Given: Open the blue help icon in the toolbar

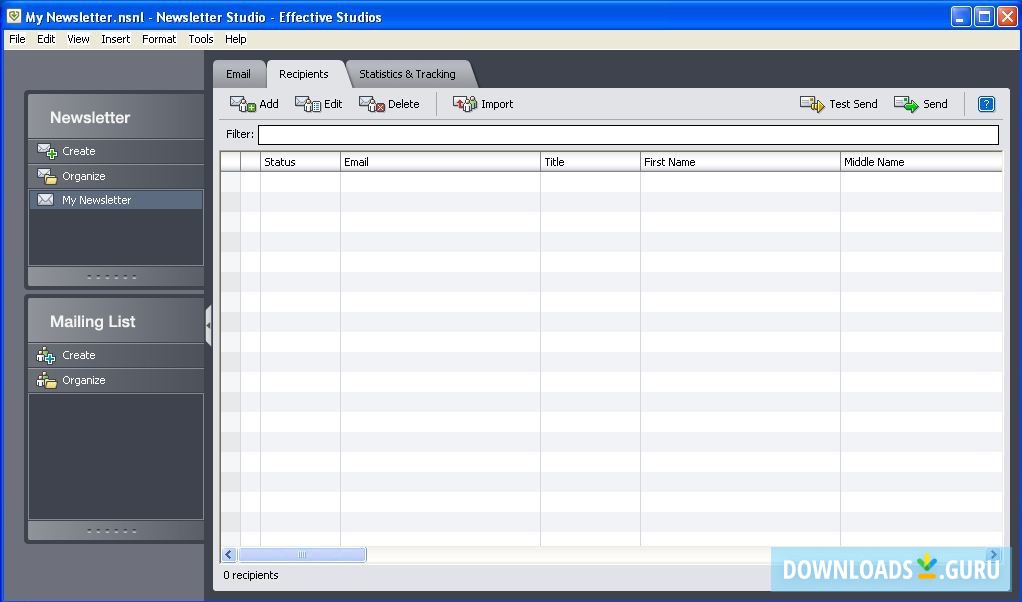Looking at the screenshot, I should point(986,104).
